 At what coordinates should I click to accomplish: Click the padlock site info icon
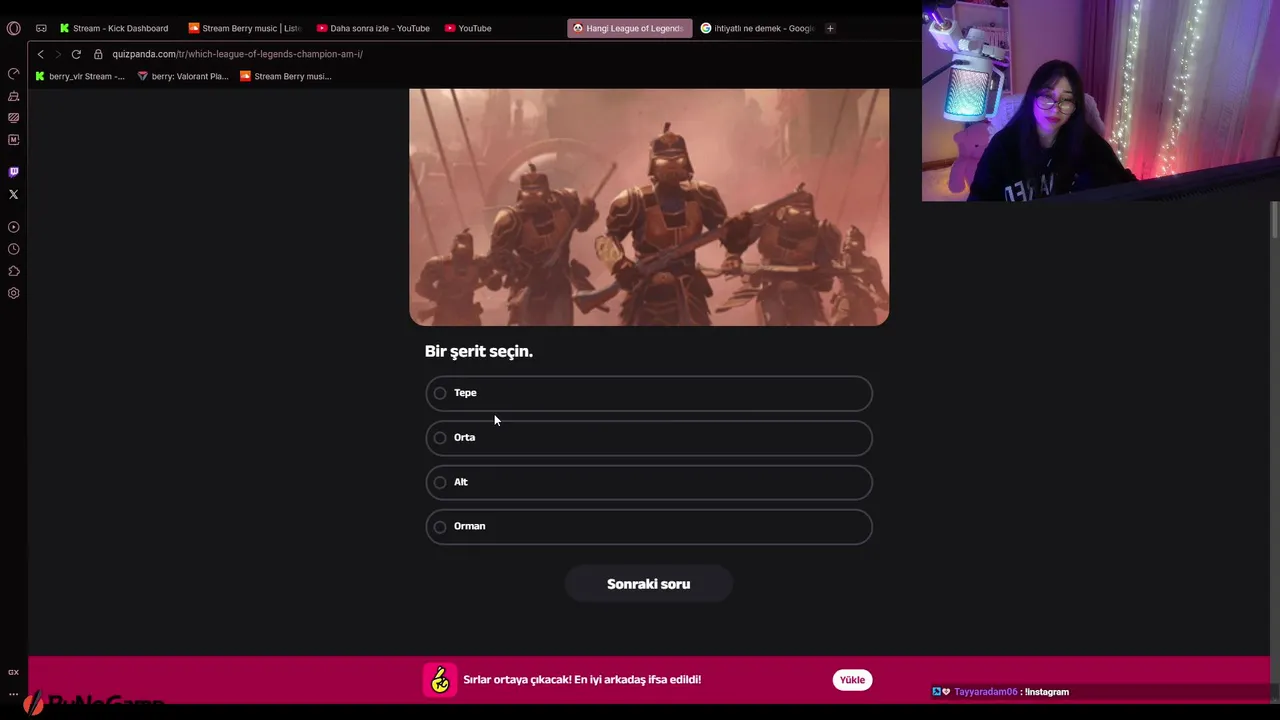98,54
